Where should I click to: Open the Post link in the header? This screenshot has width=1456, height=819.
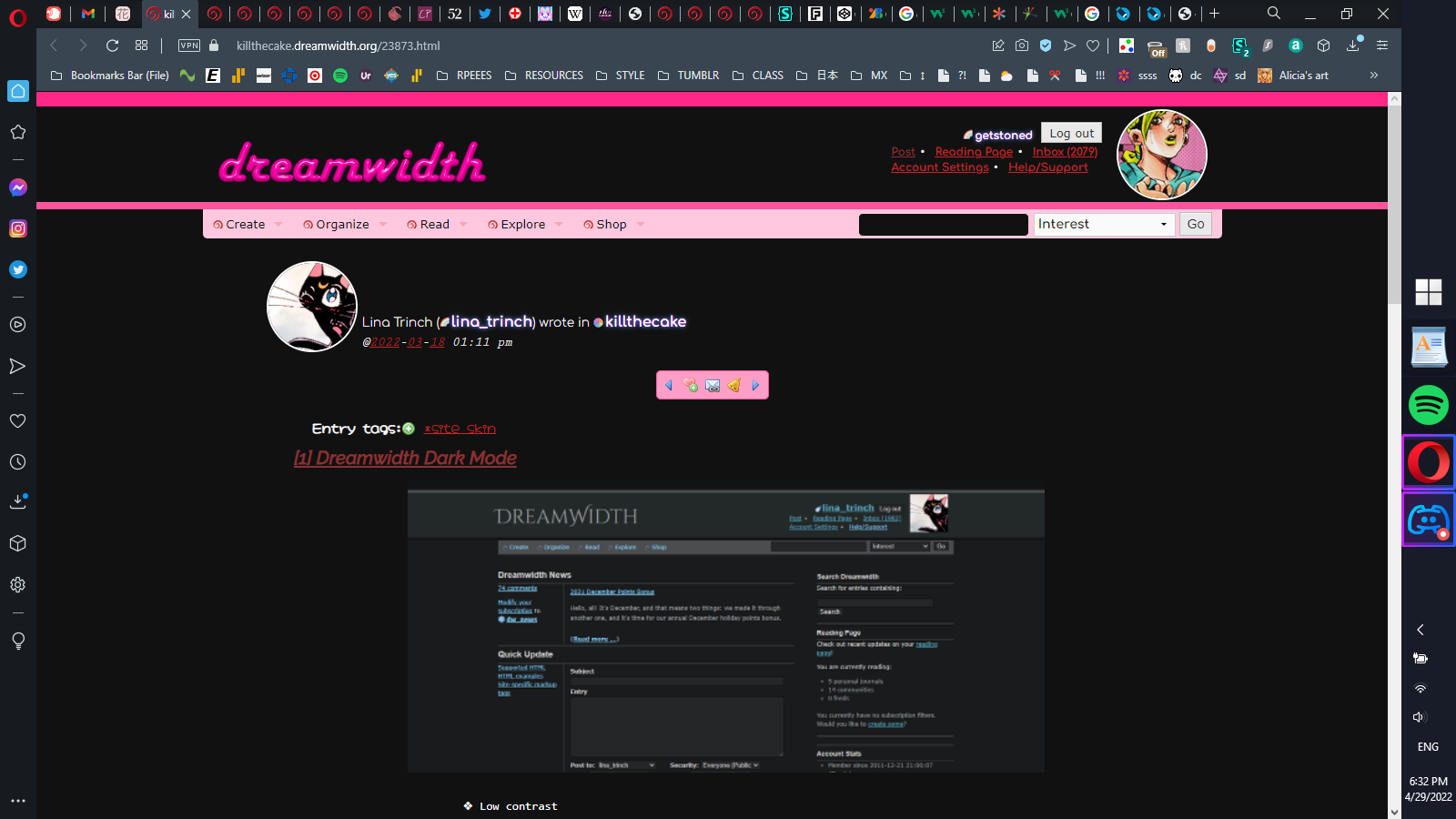903,152
